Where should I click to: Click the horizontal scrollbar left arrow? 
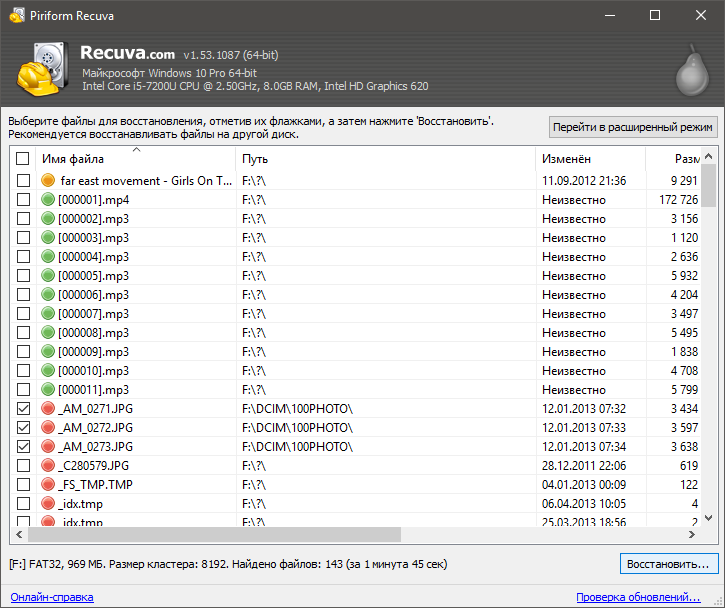(x=19, y=534)
